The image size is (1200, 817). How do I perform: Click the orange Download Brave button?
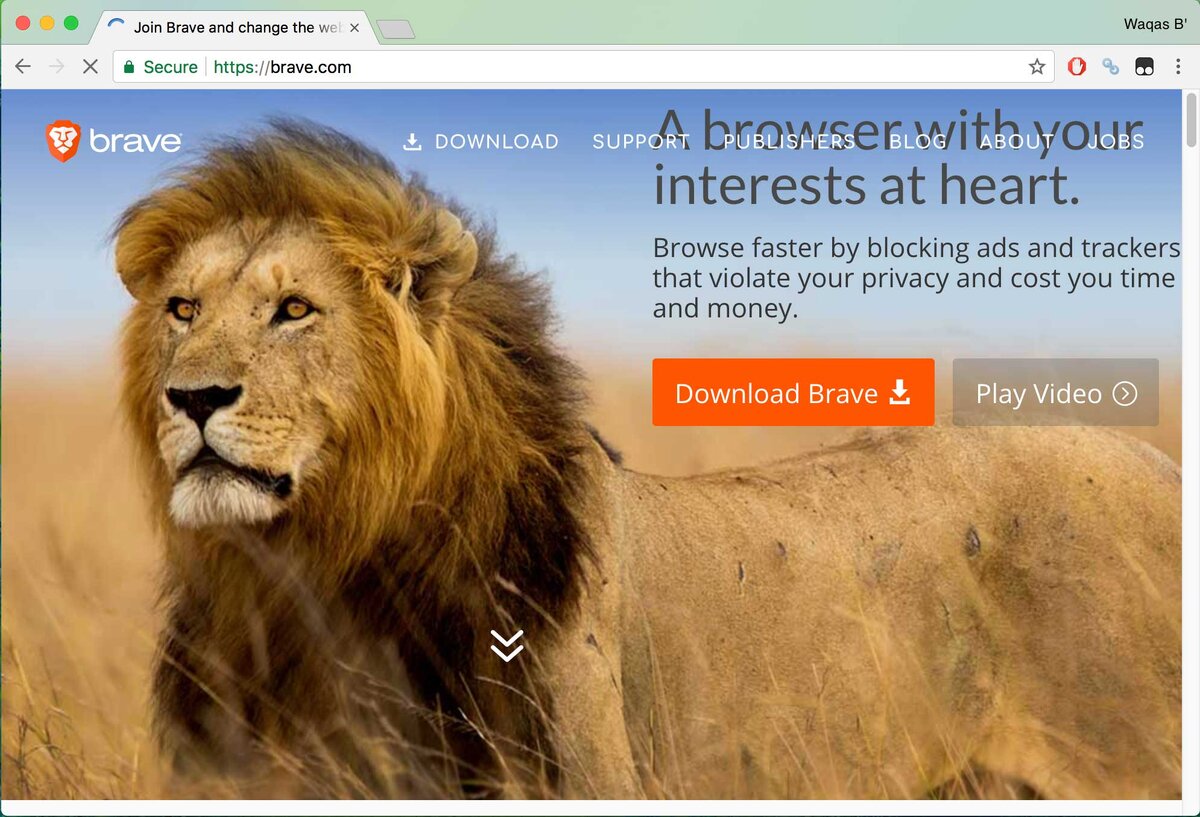[793, 393]
